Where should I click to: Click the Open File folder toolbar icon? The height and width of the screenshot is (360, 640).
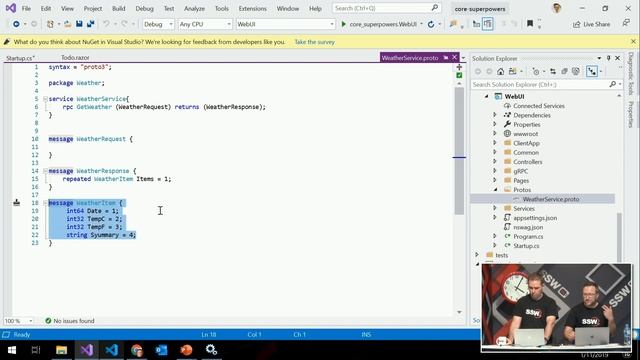[x=67, y=24]
